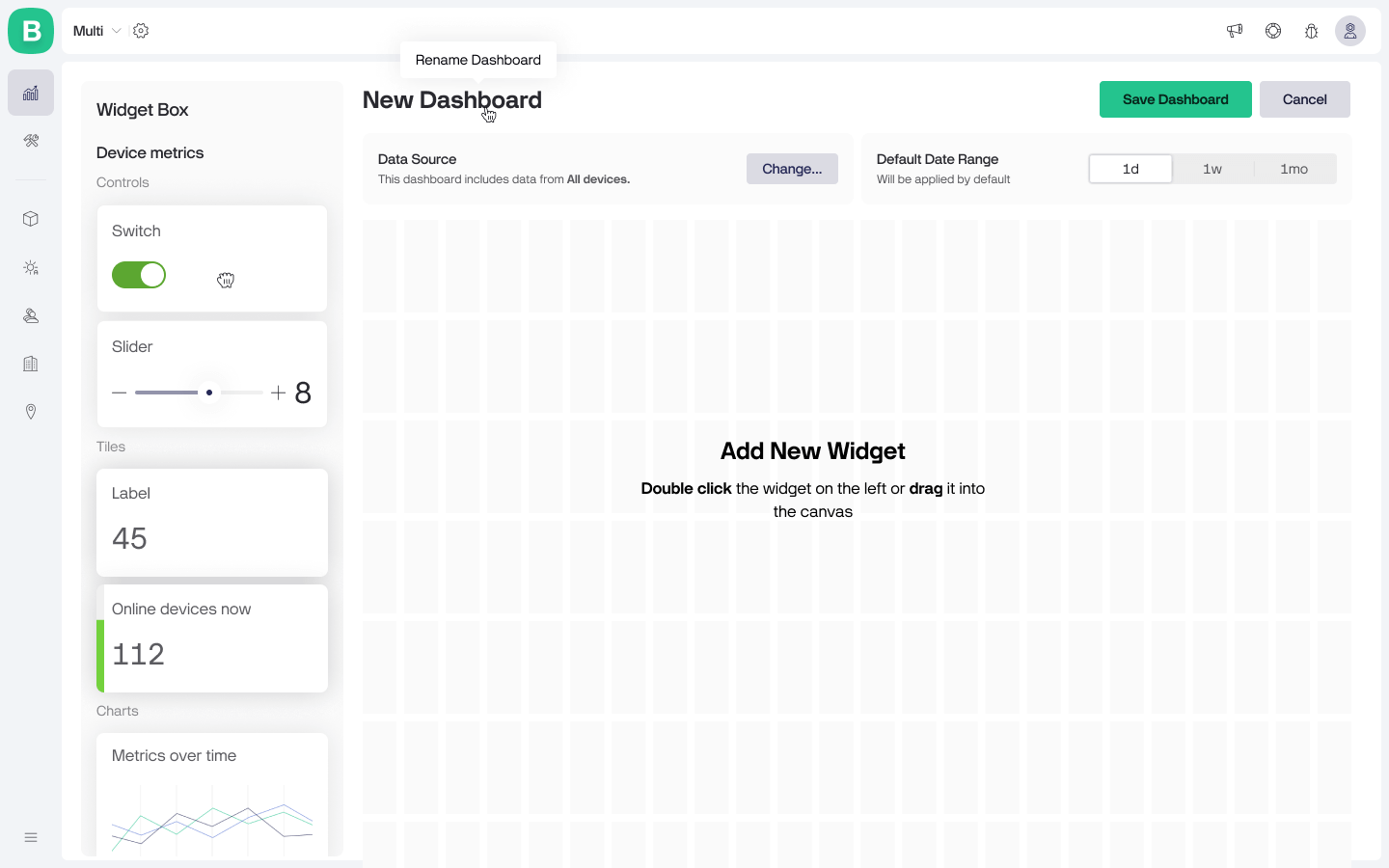Open the Automations sun icon in sidebar
Viewport: 1389px width, 868px height.
click(x=31, y=267)
